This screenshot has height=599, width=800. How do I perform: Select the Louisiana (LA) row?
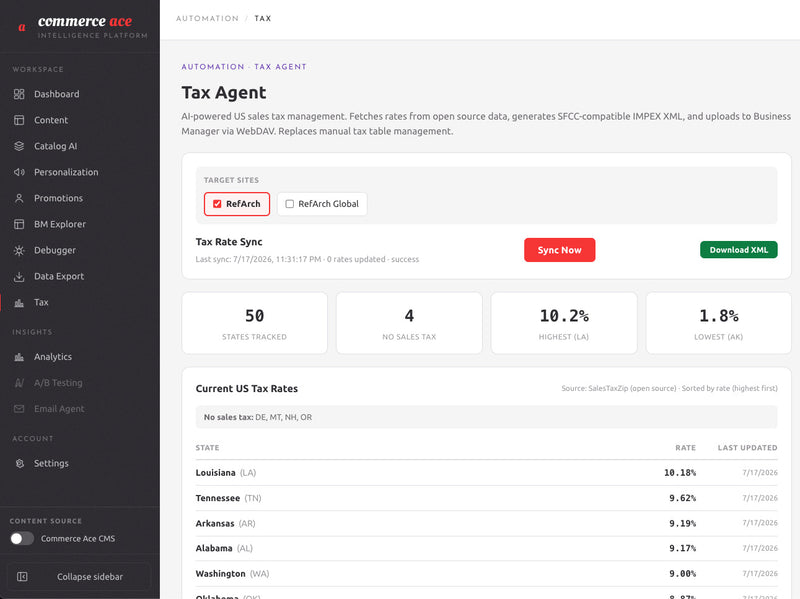point(486,472)
